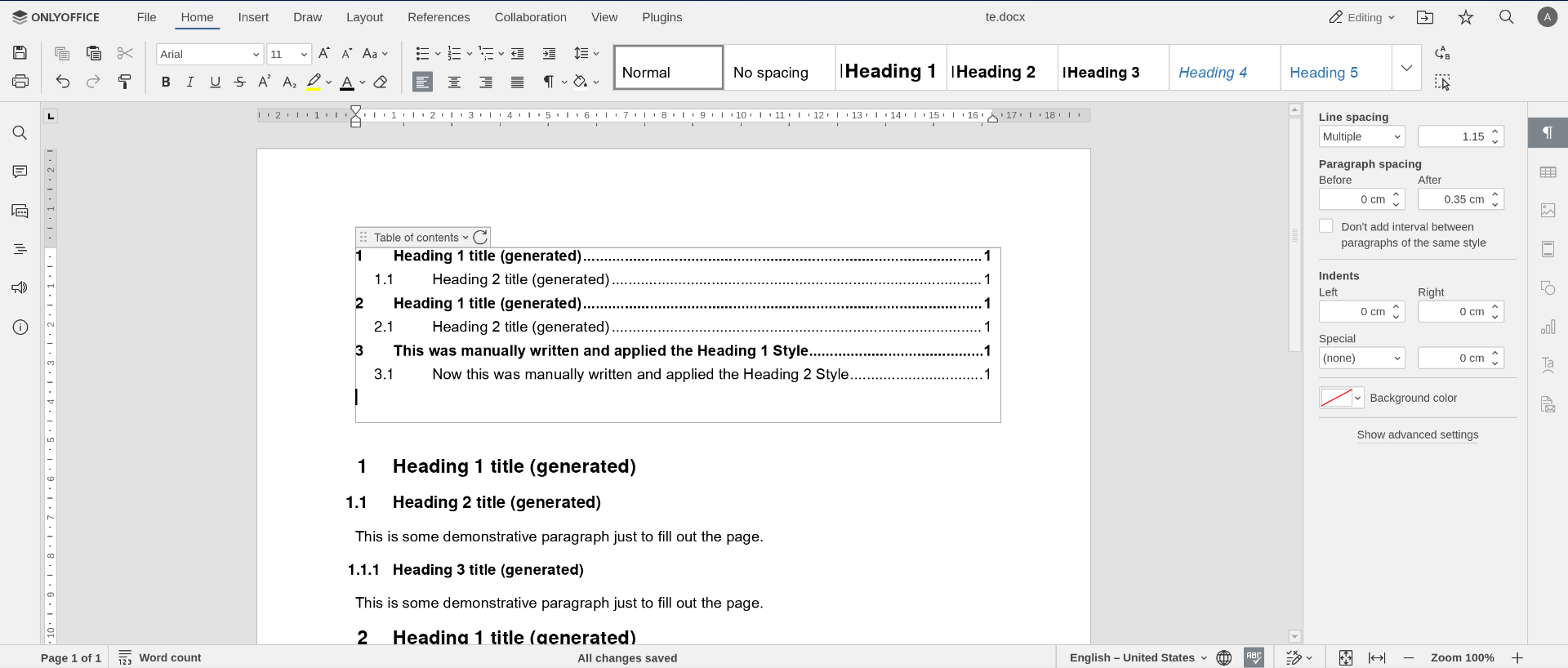Open the Chat panel in left sidebar
The image size is (1568, 668).
coord(20,211)
